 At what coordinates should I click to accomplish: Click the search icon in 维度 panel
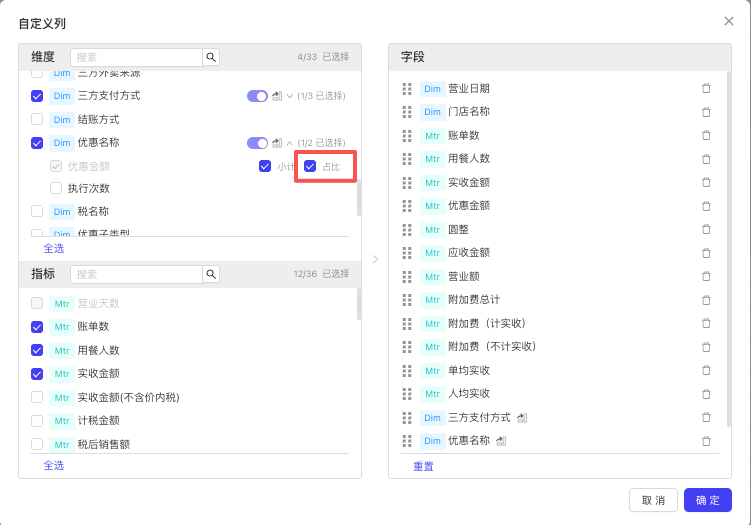tap(211, 58)
